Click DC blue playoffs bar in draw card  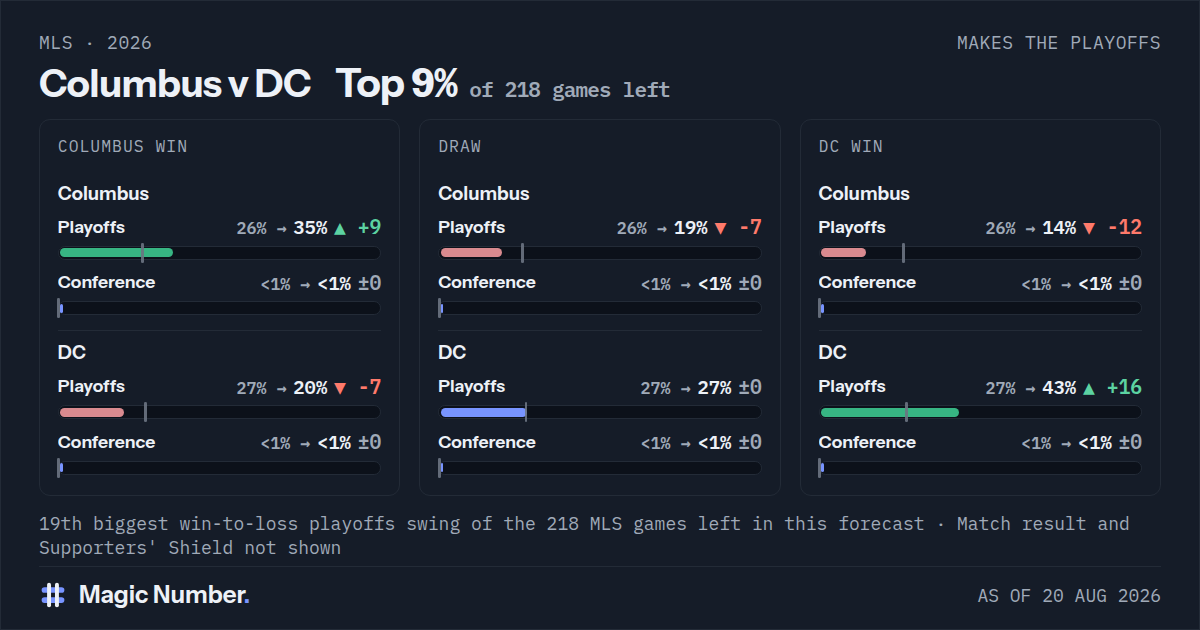483,412
